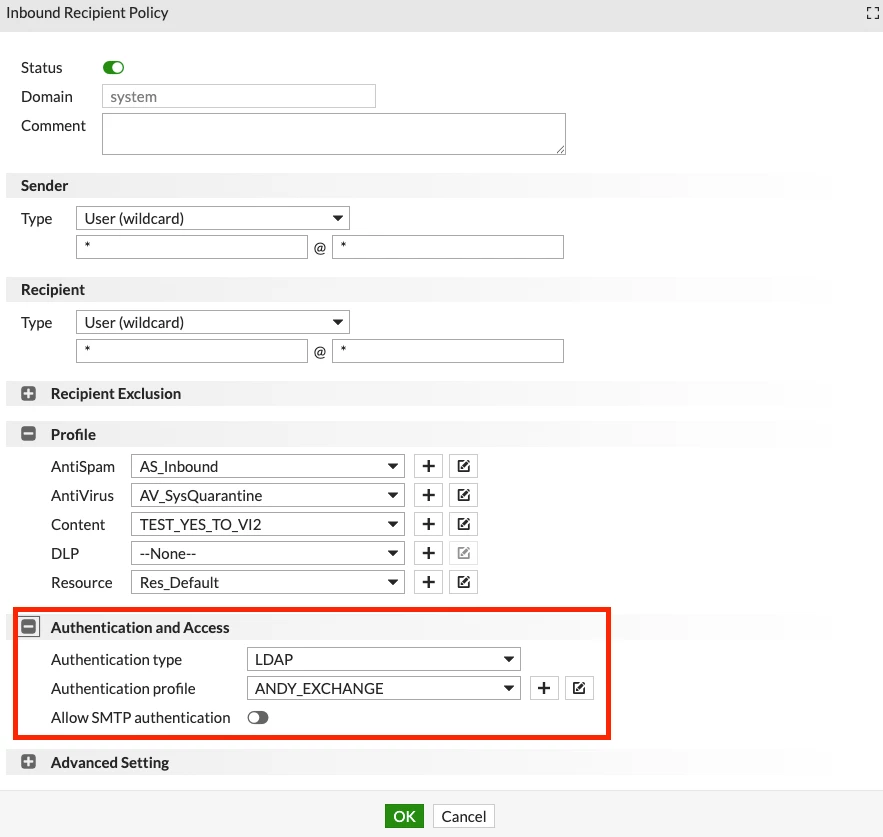
Task: Collapse the Authentication and Access section
Action: [x=28, y=627]
